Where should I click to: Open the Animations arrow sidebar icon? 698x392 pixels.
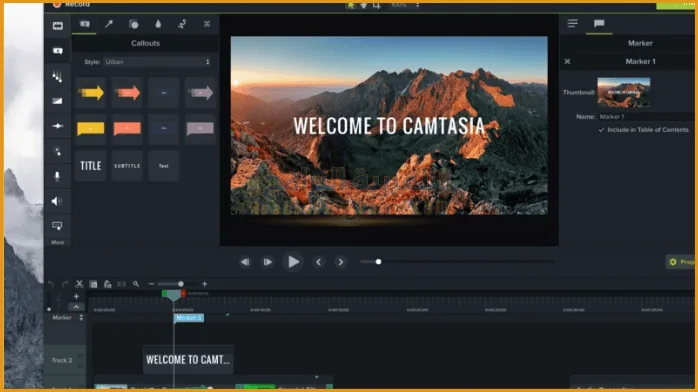(x=57, y=126)
